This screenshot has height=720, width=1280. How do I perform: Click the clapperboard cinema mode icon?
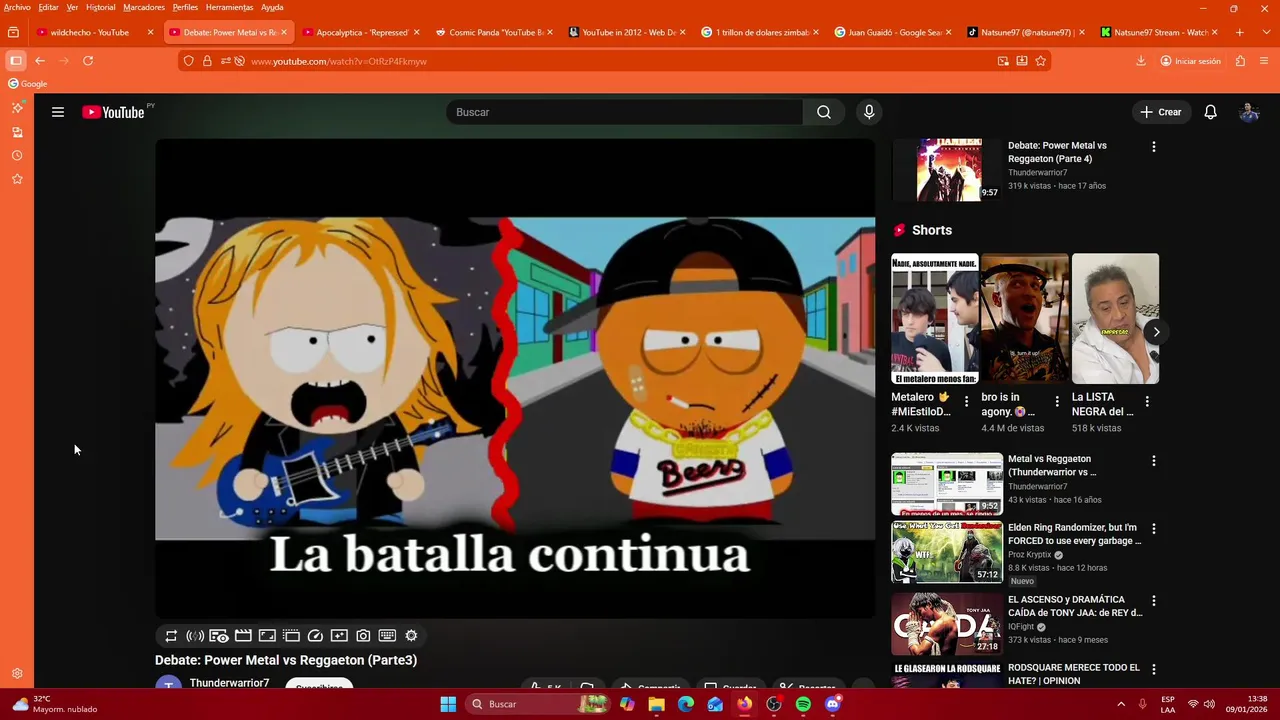[243, 636]
